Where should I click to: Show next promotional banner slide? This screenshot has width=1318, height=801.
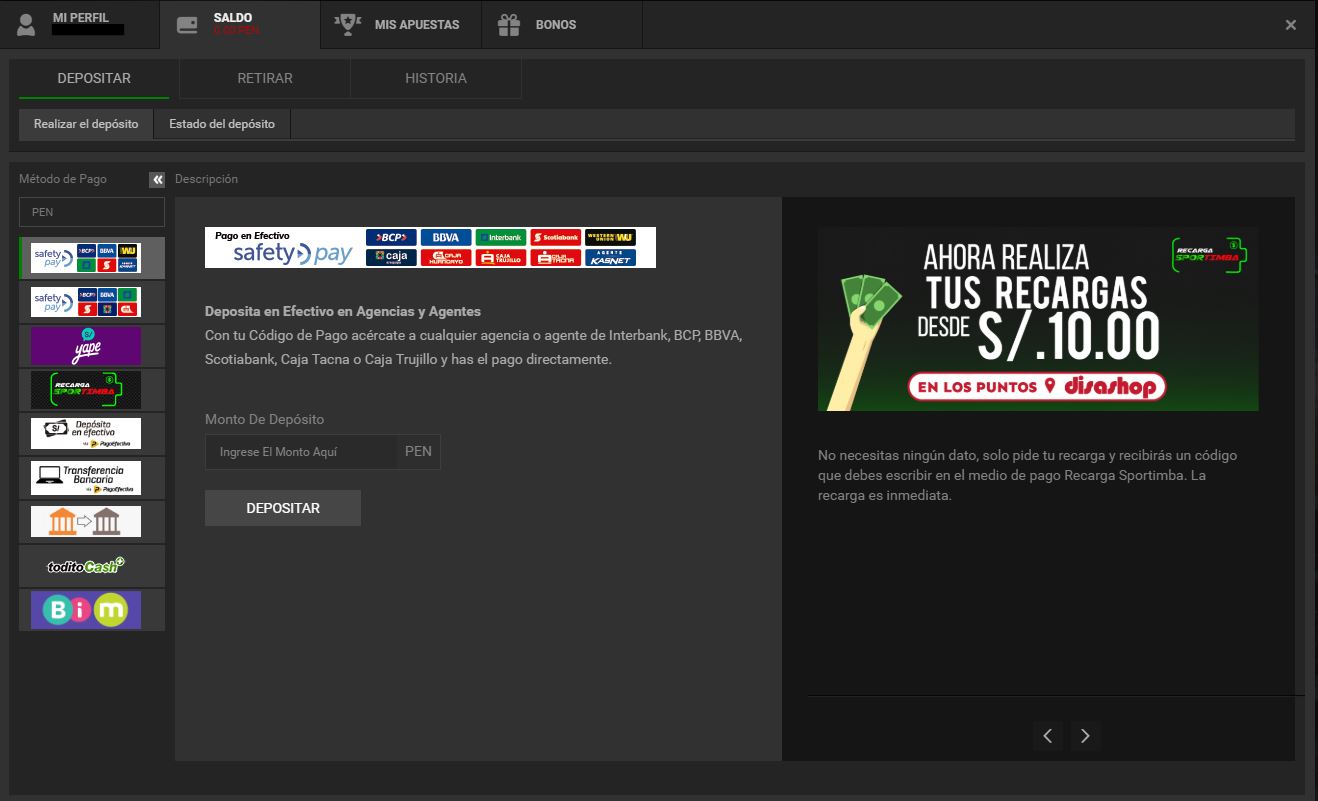1085,736
